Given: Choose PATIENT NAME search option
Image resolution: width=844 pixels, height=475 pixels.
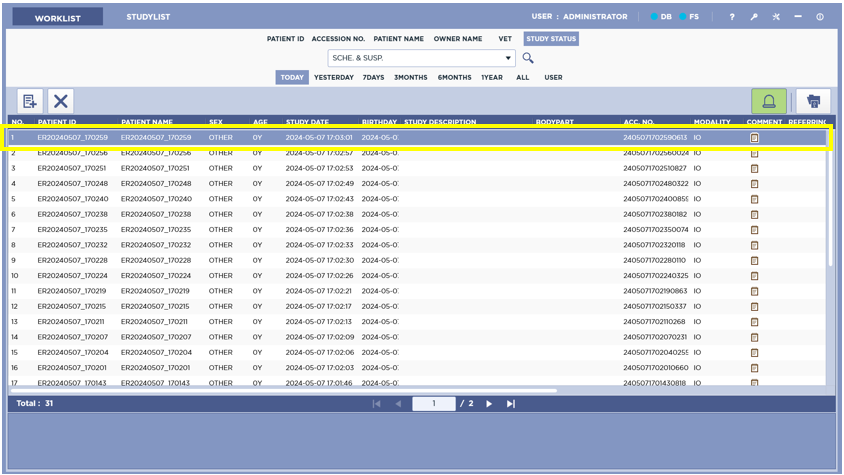Looking at the screenshot, I should point(399,39).
